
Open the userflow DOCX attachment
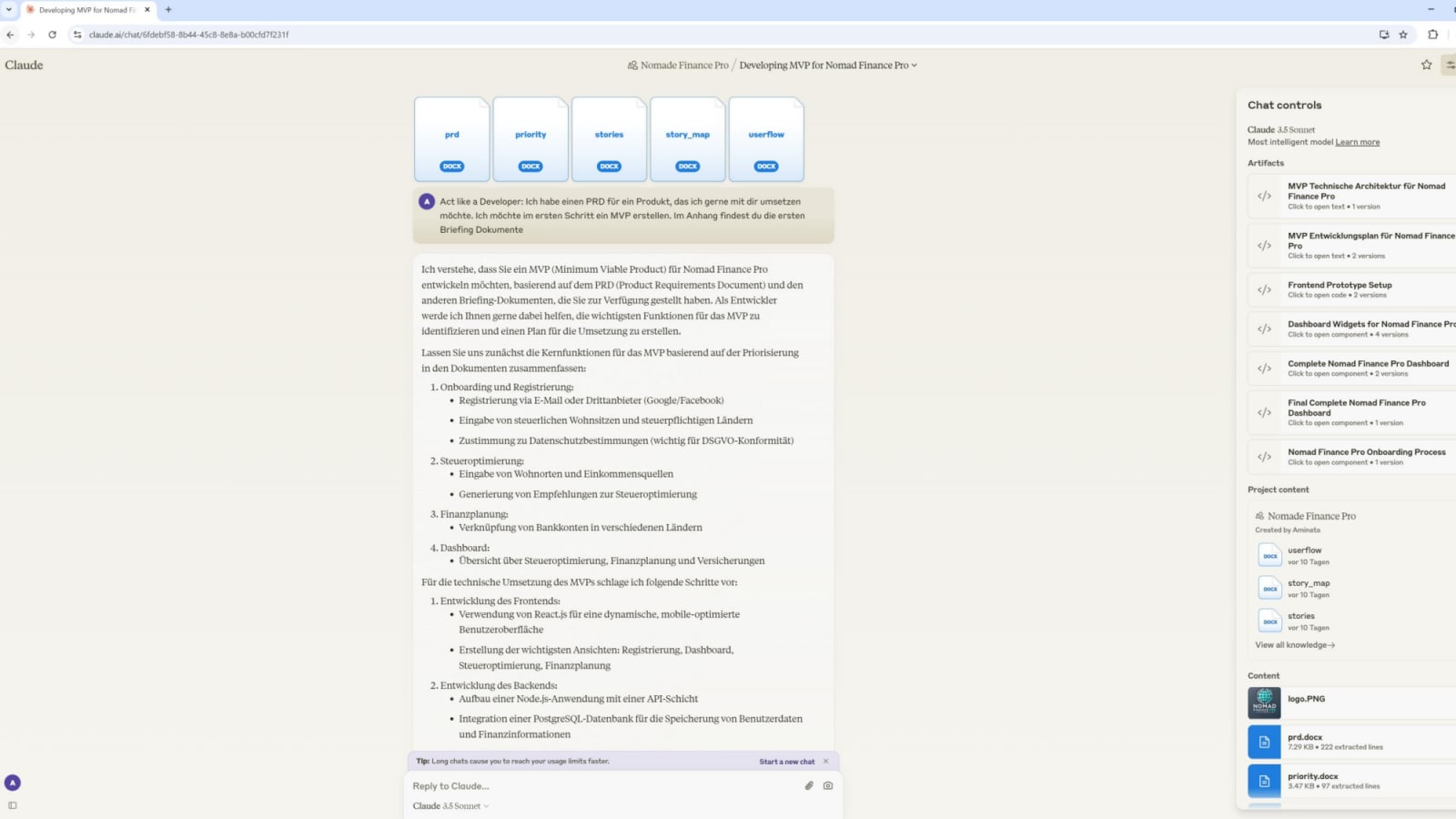tap(766, 139)
